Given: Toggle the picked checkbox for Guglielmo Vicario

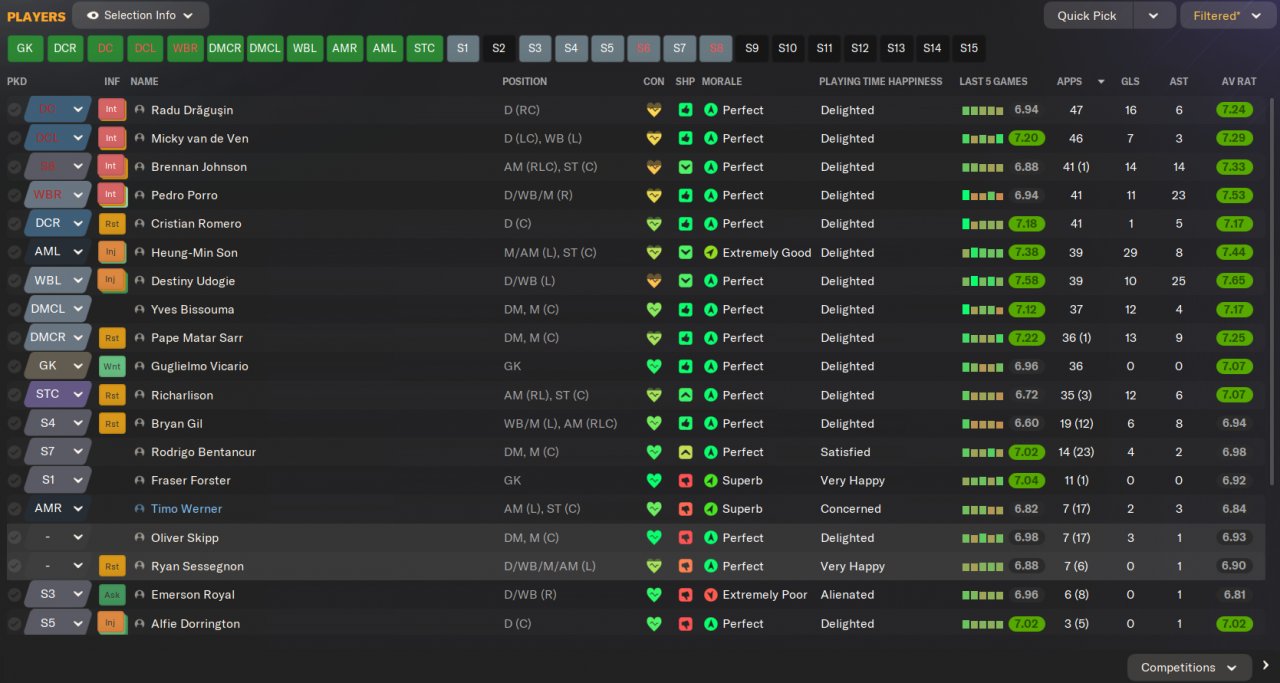Looking at the screenshot, I should [14, 366].
